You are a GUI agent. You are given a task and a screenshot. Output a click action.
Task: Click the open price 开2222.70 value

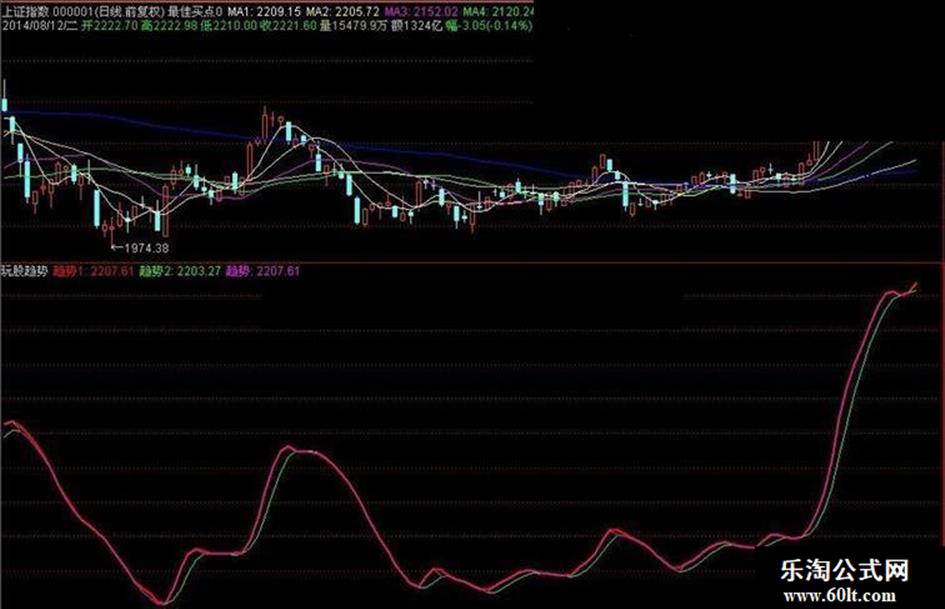click(110, 25)
